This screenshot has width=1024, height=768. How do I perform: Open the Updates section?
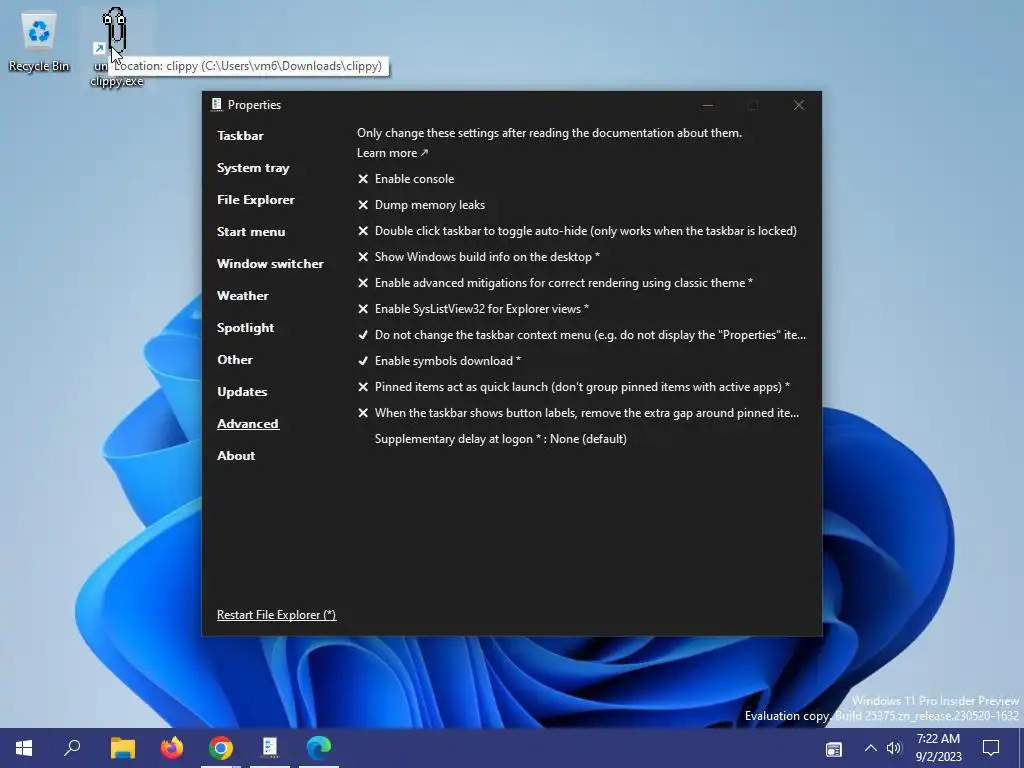(242, 392)
